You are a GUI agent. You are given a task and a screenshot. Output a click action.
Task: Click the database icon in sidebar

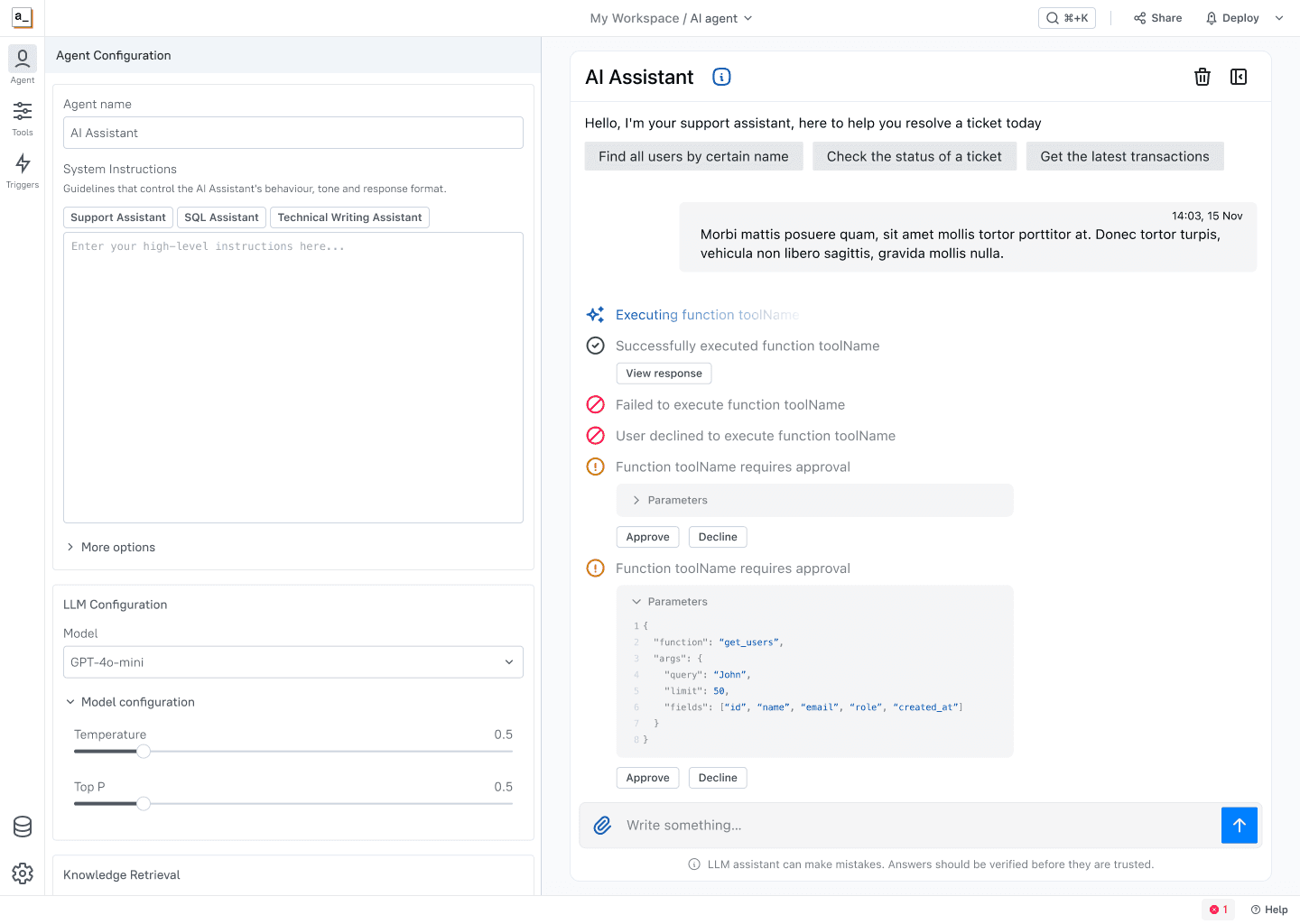(x=23, y=827)
